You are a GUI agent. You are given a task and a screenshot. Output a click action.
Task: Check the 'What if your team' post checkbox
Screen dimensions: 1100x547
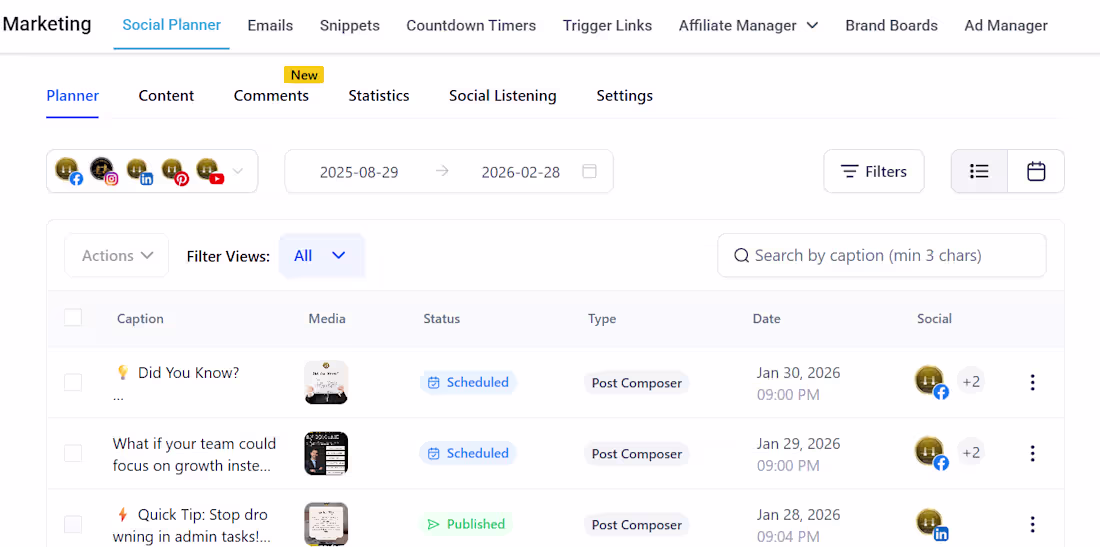coord(73,453)
